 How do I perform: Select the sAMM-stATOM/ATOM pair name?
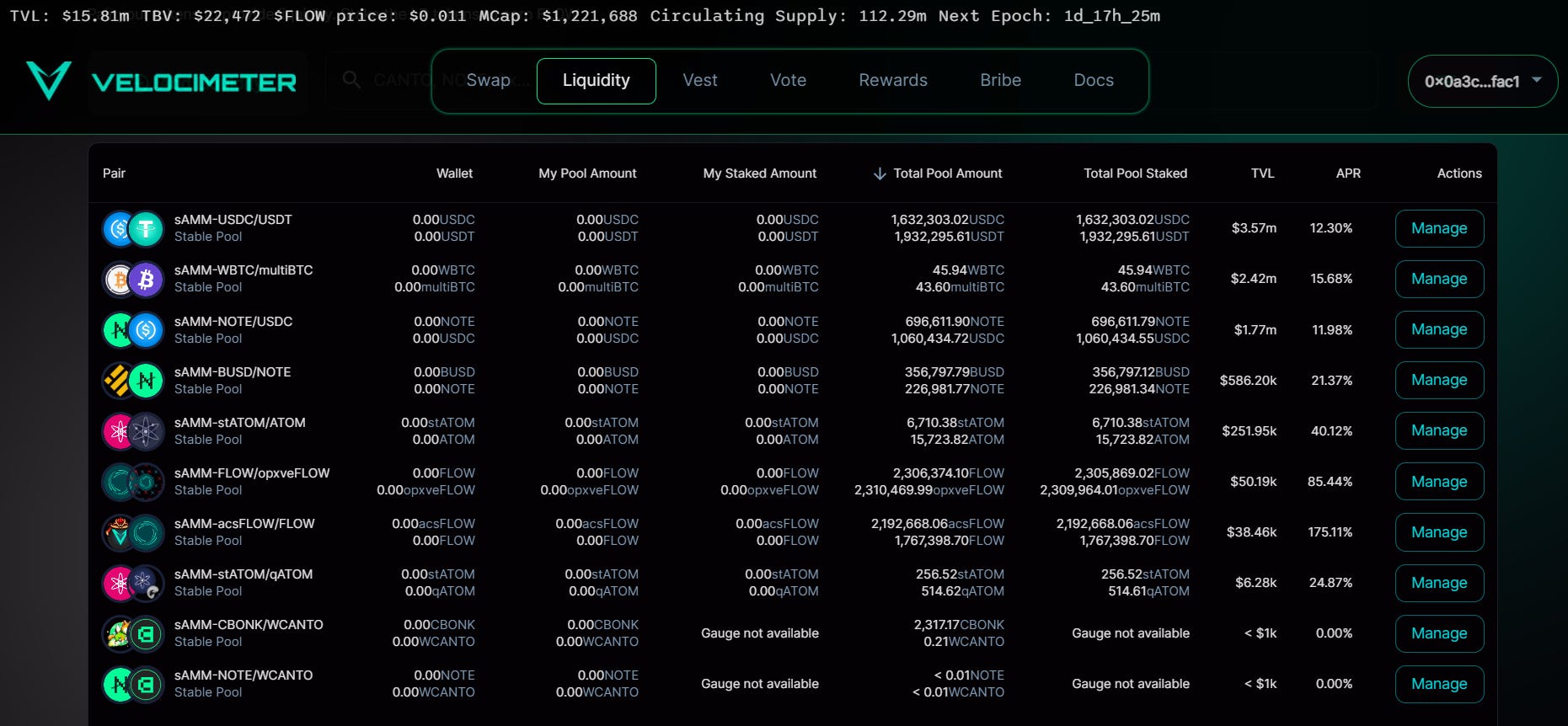[240, 423]
